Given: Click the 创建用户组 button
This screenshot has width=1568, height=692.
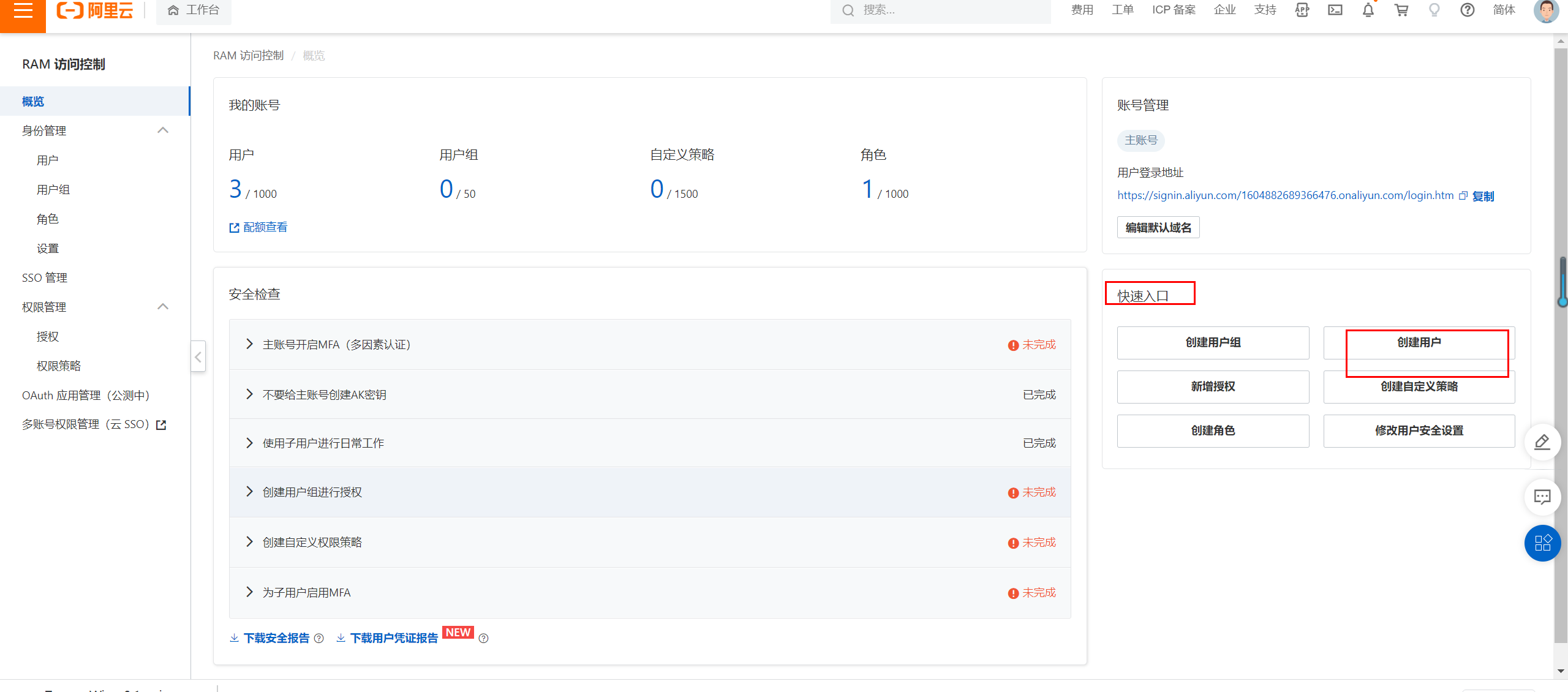Looking at the screenshot, I should pyautogui.click(x=1213, y=343).
